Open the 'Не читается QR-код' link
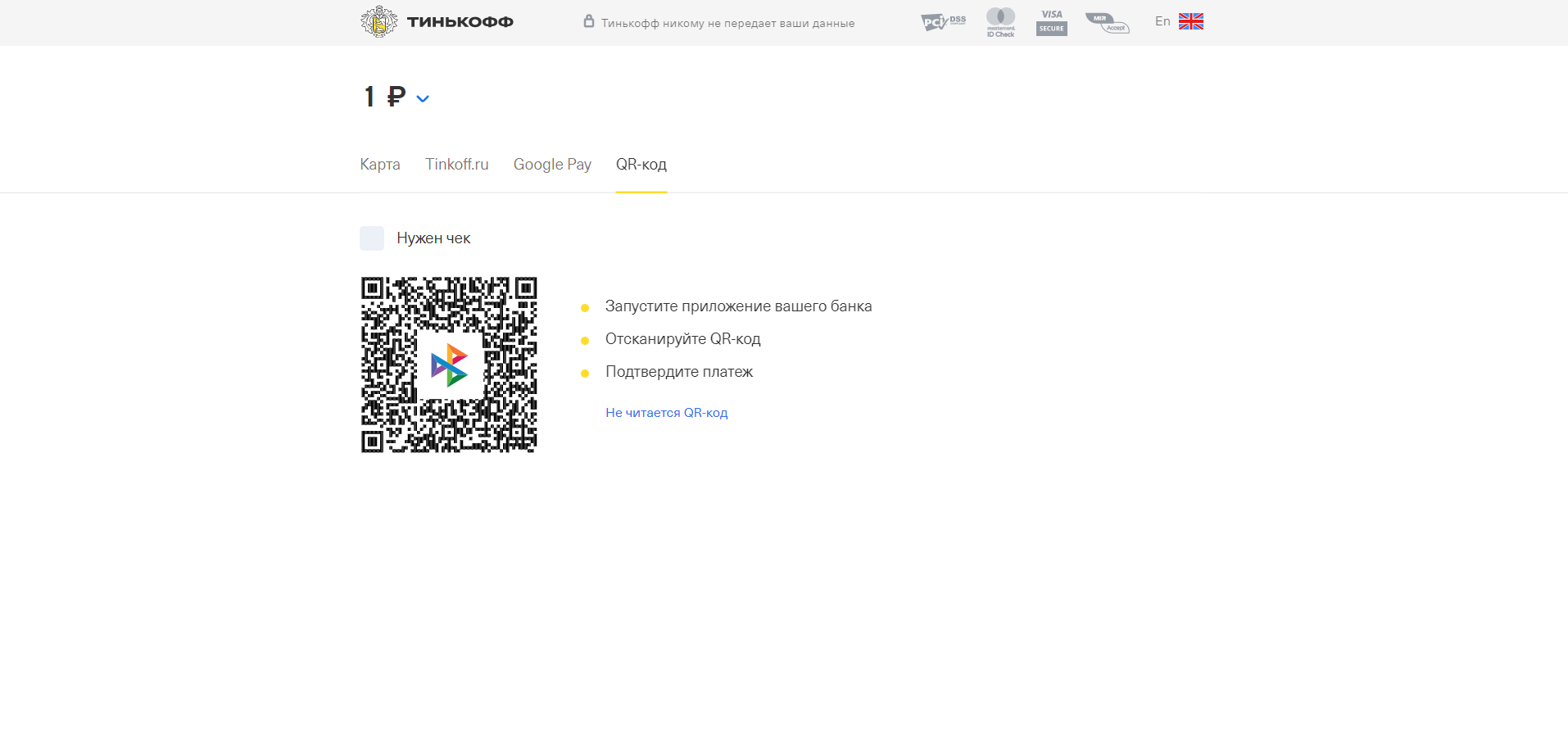This screenshot has height=734, width=1568. pos(666,413)
